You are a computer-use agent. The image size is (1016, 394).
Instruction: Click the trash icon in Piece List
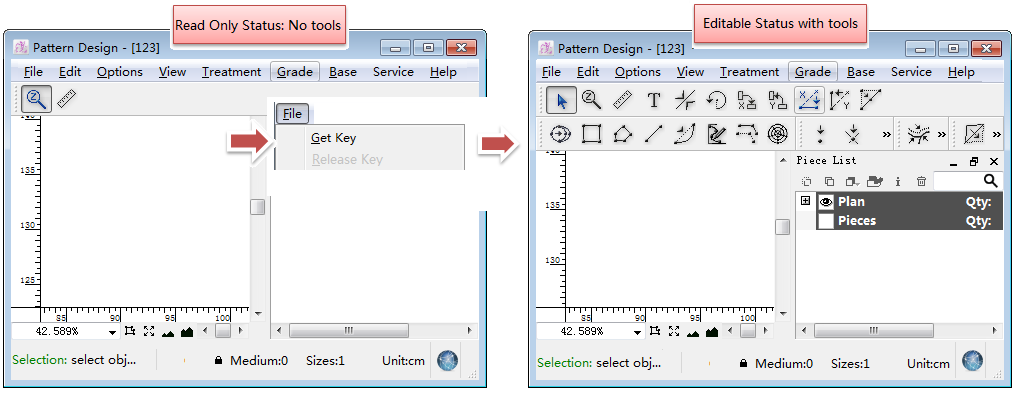(921, 181)
